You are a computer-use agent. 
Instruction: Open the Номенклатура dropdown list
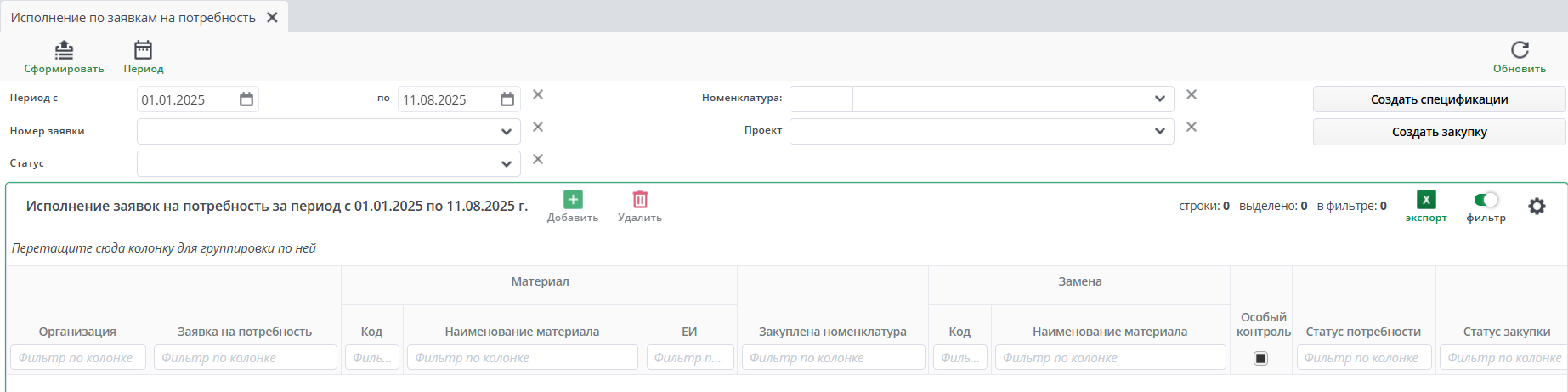[x=1160, y=99]
